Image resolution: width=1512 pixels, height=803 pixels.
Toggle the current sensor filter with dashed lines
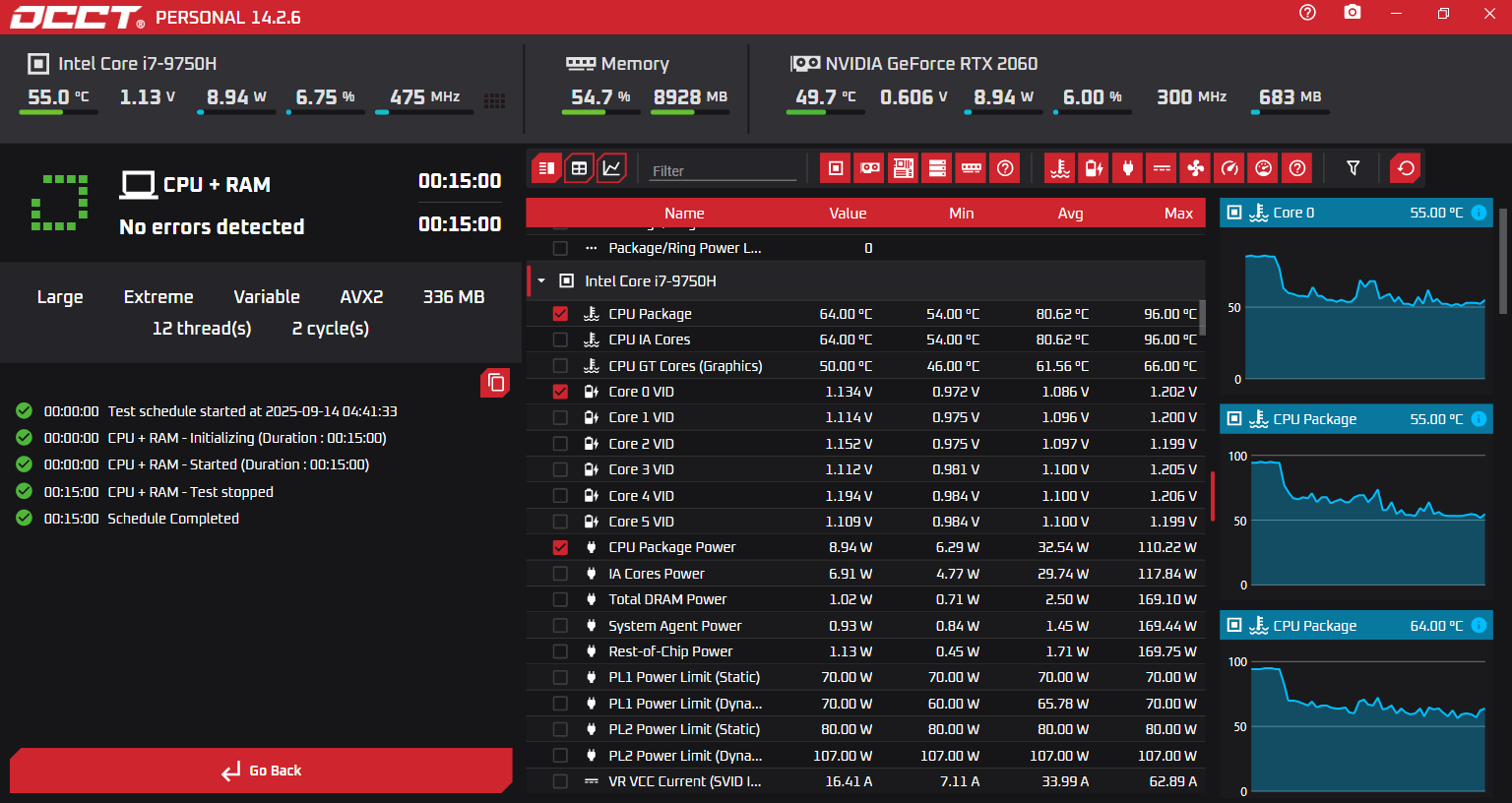(1162, 168)
